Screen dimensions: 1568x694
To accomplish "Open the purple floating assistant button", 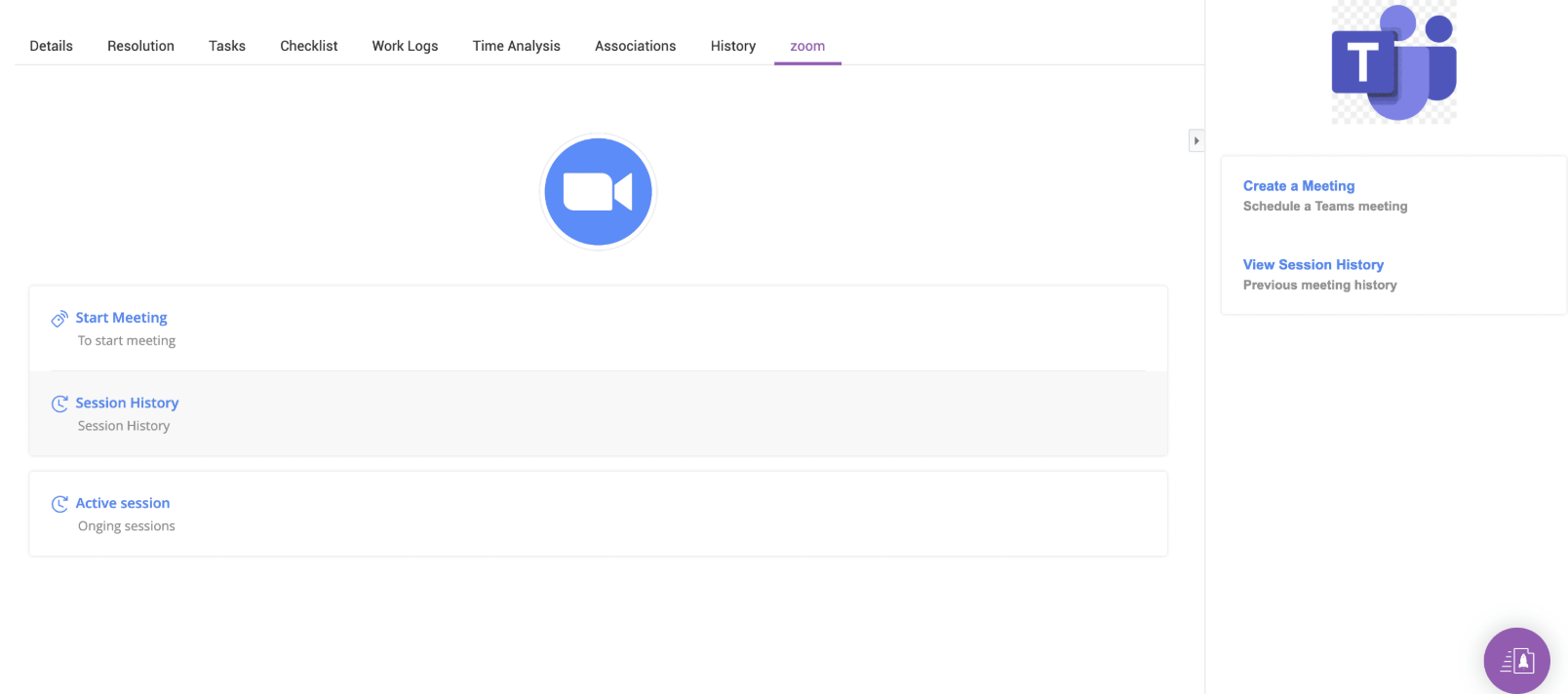I will (1516, 661).
